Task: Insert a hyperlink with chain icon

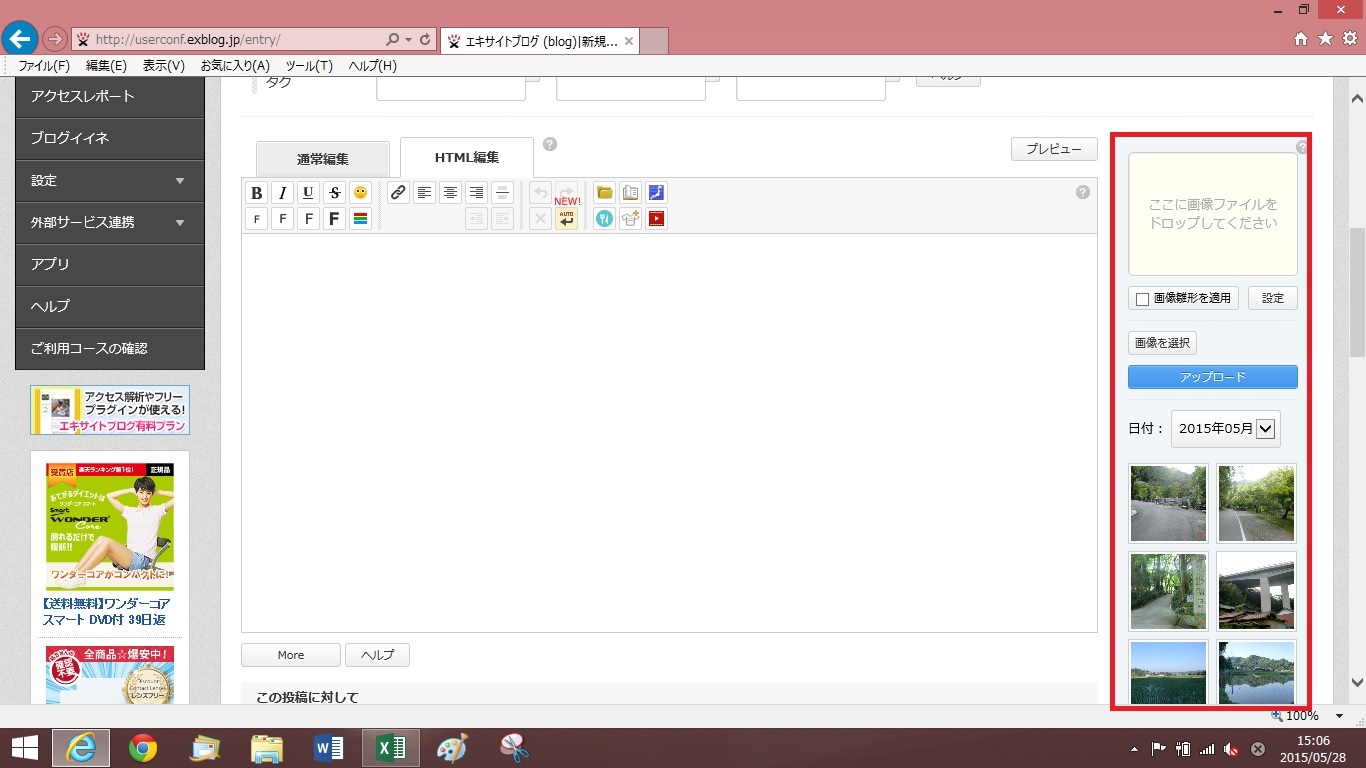Action: pyautogui.click(x=398, y=193)
